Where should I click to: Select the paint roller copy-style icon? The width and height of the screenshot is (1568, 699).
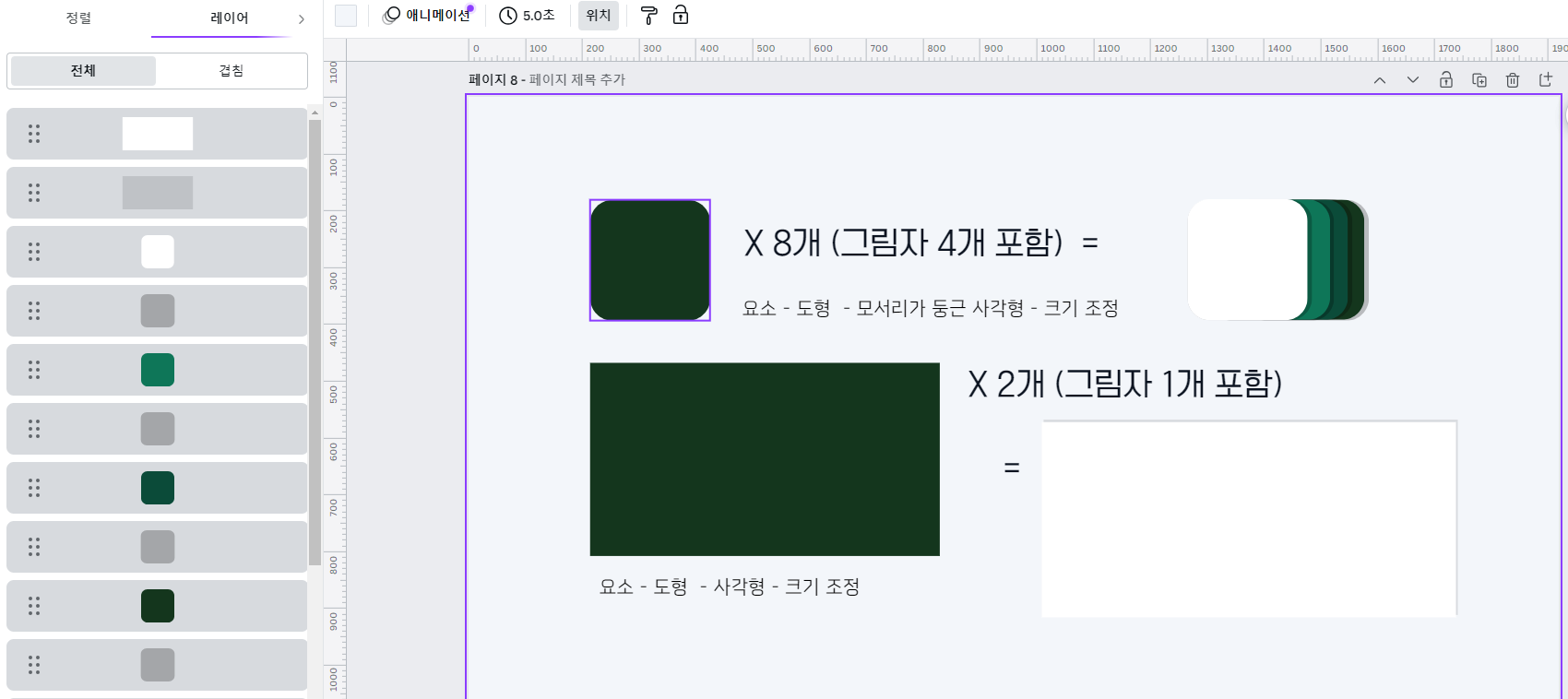pos(649,15)
